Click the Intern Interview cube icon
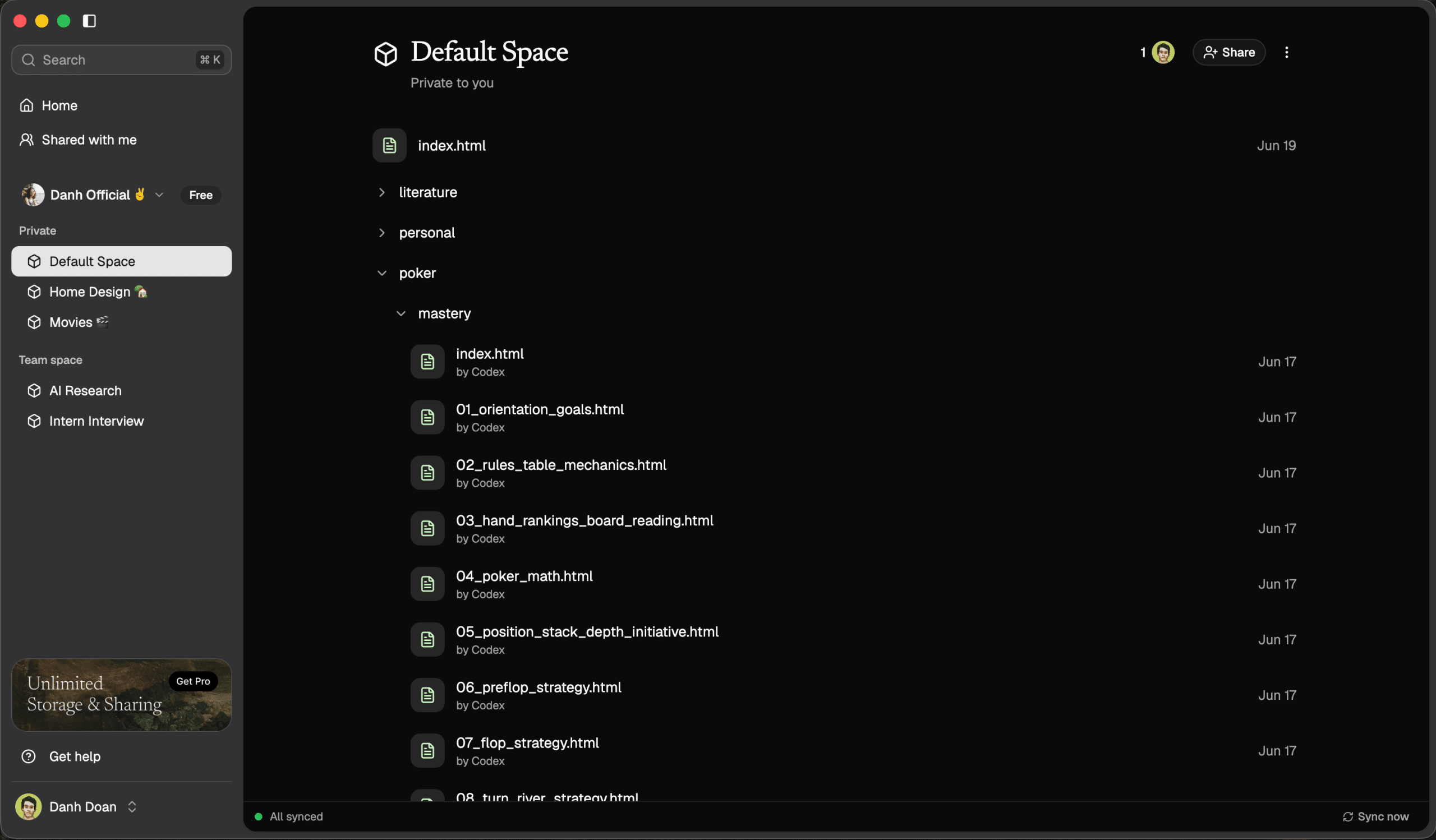 tap(34, 421)
